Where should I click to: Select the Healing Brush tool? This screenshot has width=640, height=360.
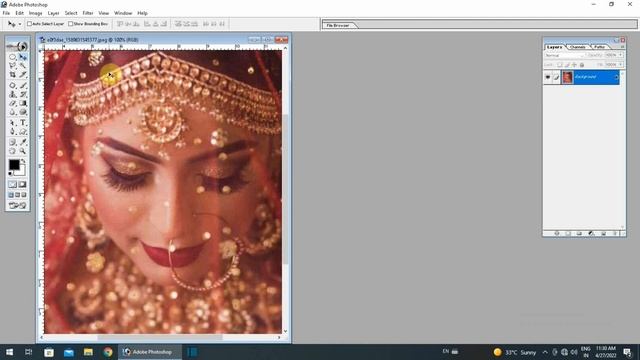[x=13, y=86]
